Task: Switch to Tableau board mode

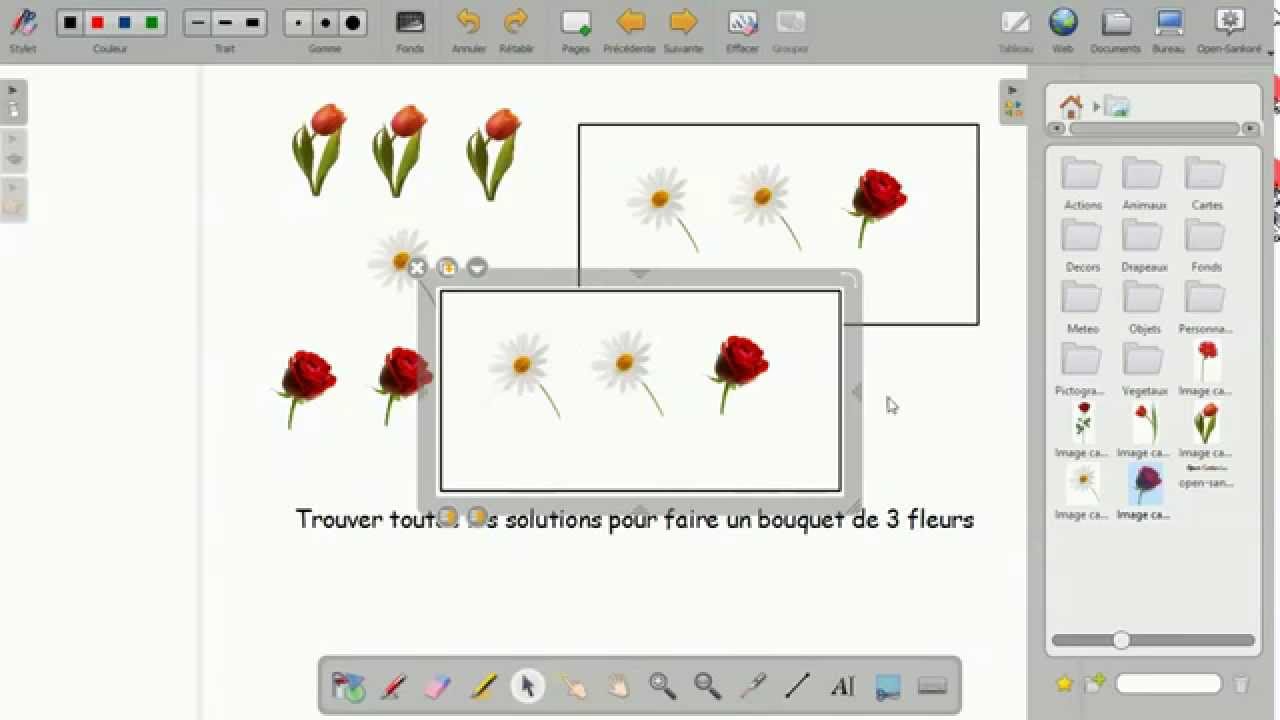Action: coord(1015,30)
